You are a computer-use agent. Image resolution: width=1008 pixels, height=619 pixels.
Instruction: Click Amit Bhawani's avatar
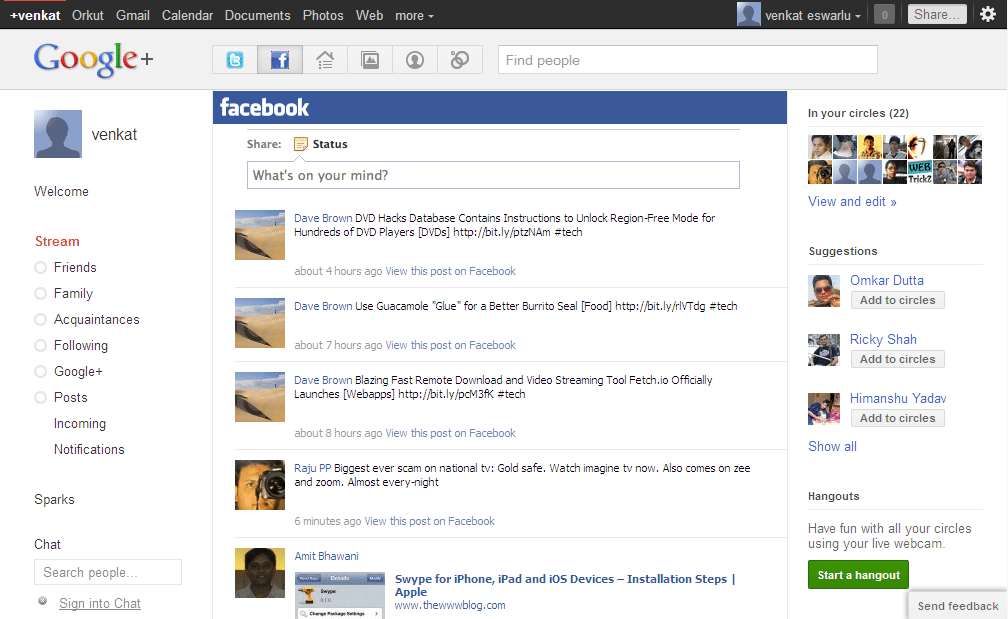tap(260, 573)
